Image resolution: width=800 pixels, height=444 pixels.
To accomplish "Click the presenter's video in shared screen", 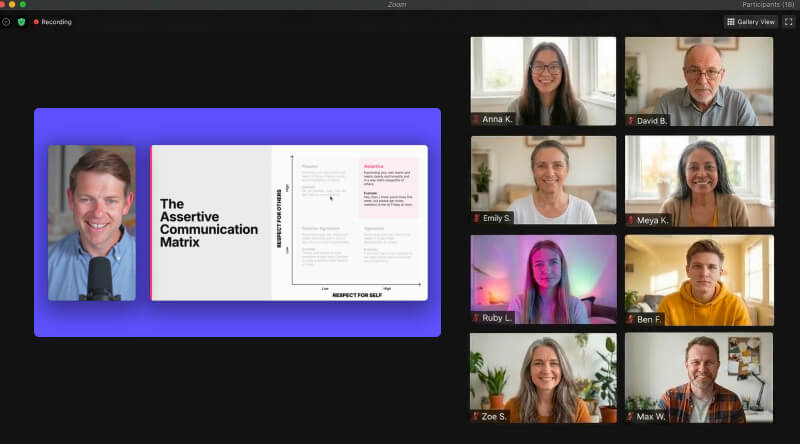I will click(92, 223).
